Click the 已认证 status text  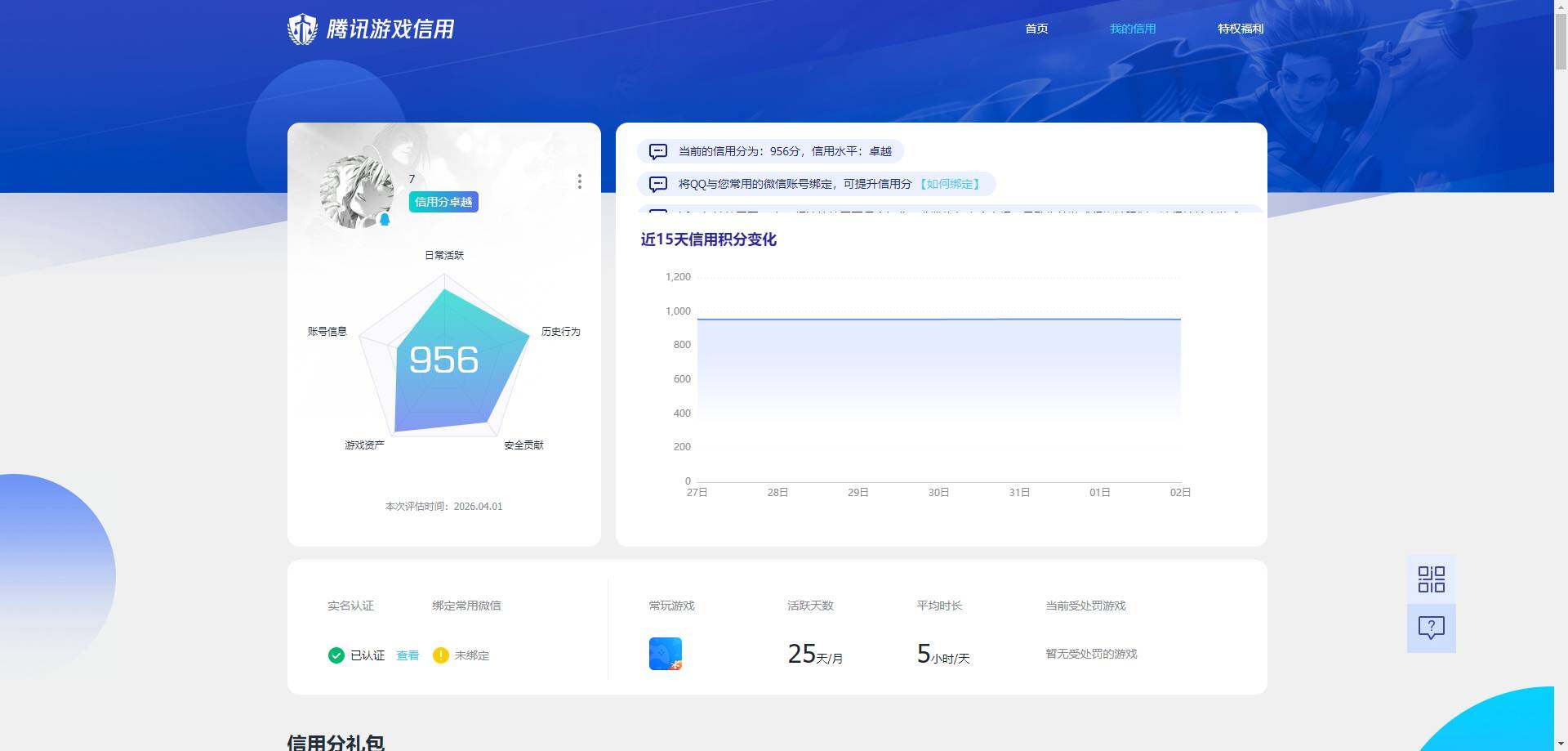[367, 655]
